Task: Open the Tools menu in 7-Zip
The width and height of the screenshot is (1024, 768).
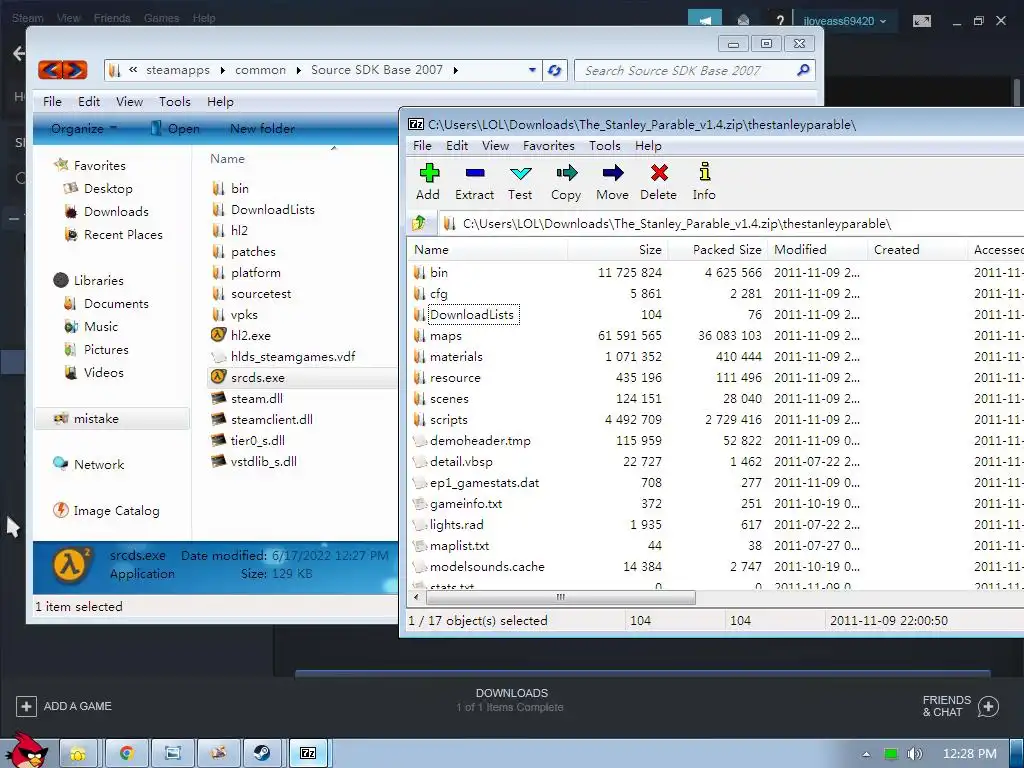Action: tap(605, 146)
